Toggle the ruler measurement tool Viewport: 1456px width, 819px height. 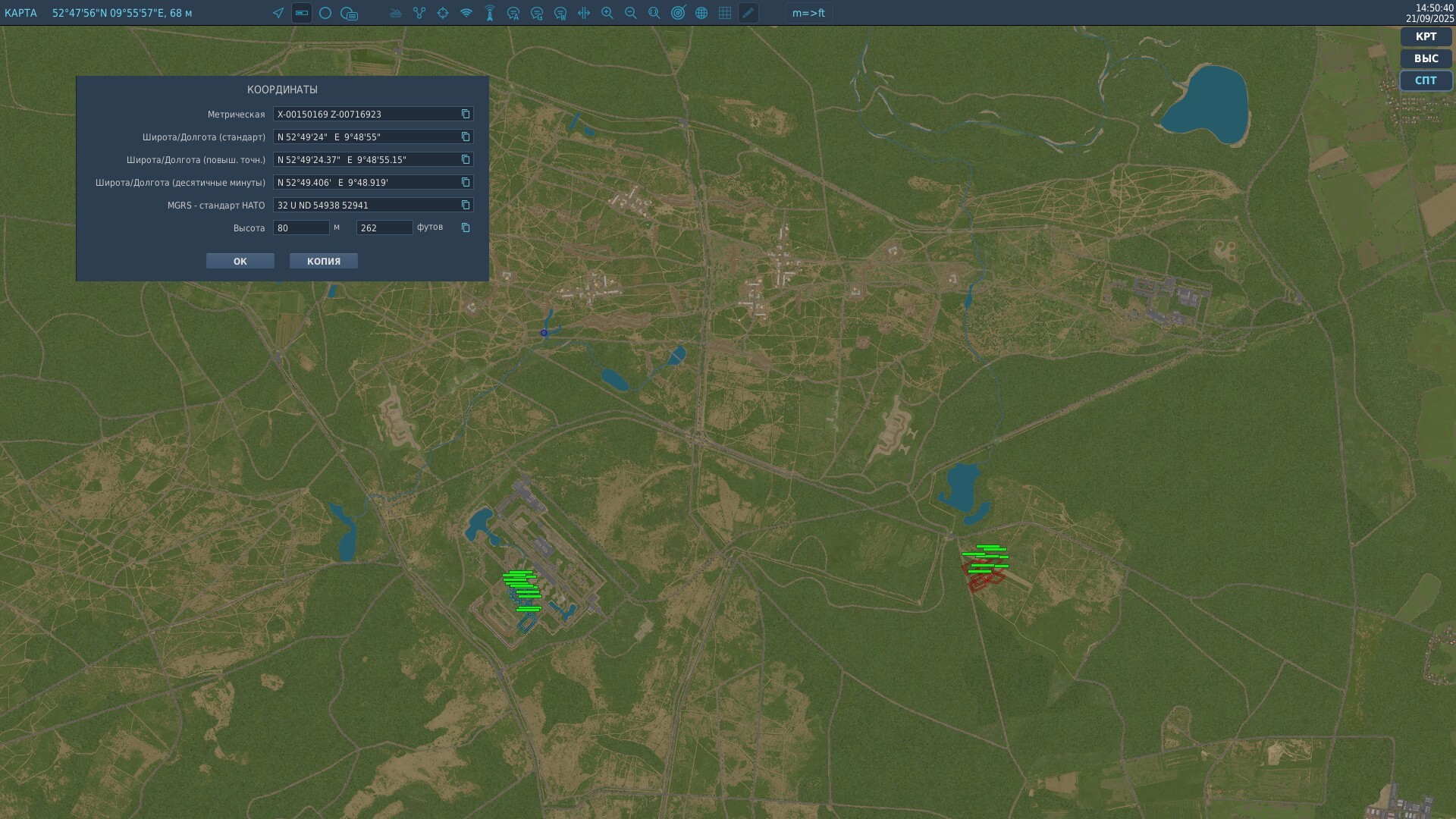tap(302, 13)
